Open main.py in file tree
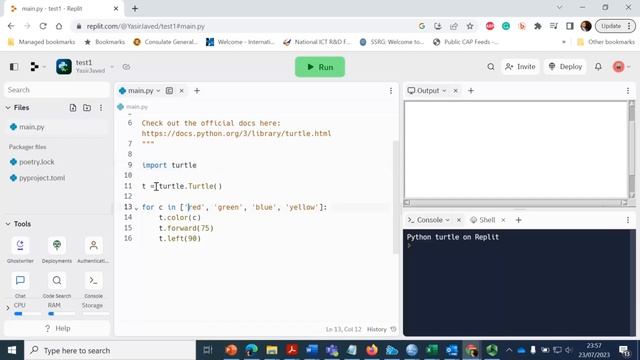This screenshot has width=640, height=360. 57,127
